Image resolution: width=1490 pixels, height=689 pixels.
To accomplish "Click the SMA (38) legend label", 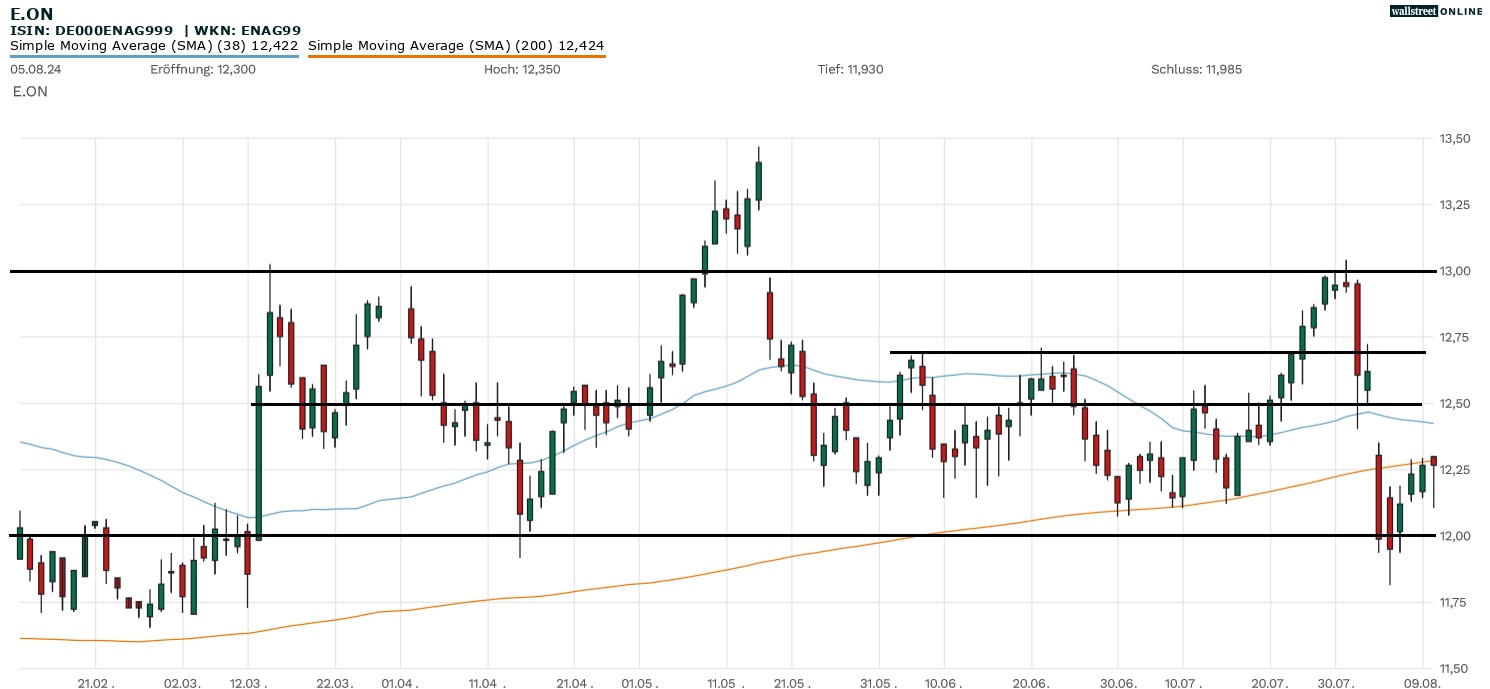I will pos(154,45).
